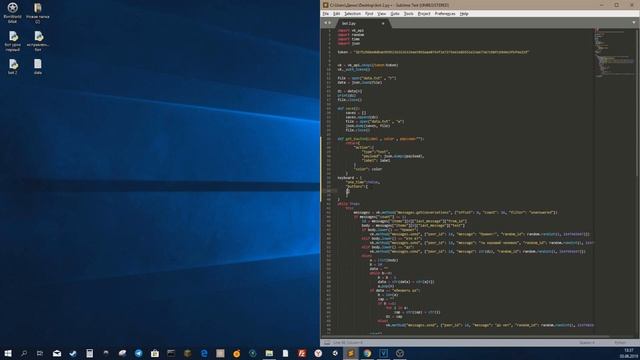This screenshot has width=640, height=360.
Task: Open Microsoft Store bag icon in taskbar
Action: point(155,353)
